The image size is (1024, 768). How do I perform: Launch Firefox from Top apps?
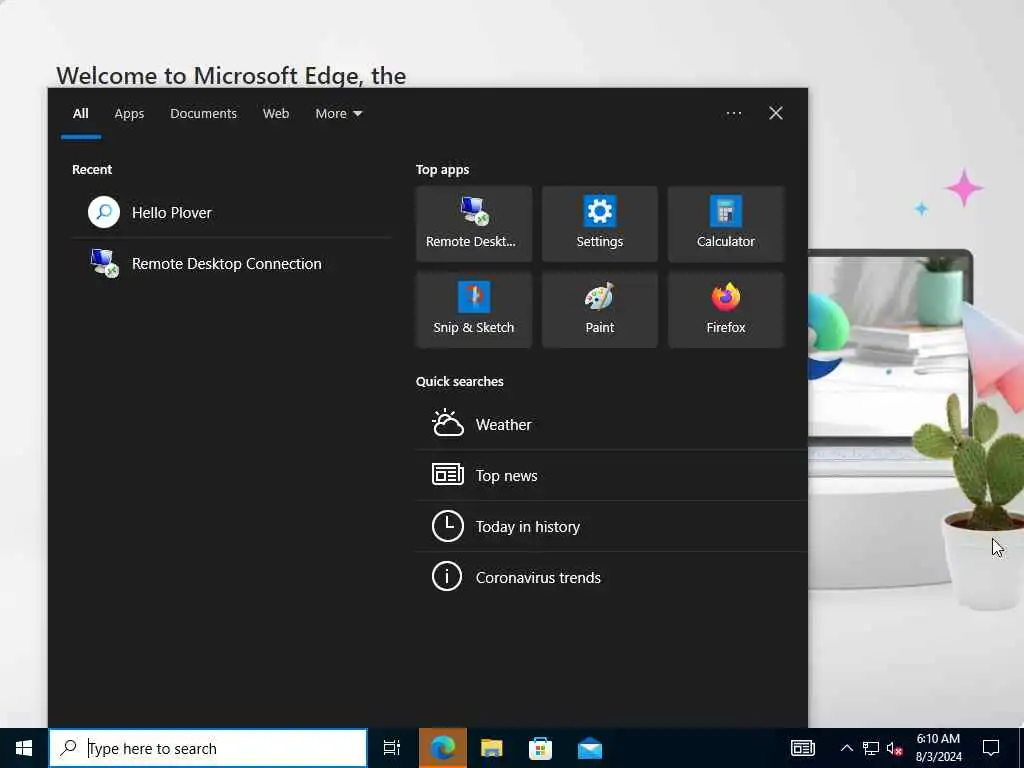click(x=726, y=310)
